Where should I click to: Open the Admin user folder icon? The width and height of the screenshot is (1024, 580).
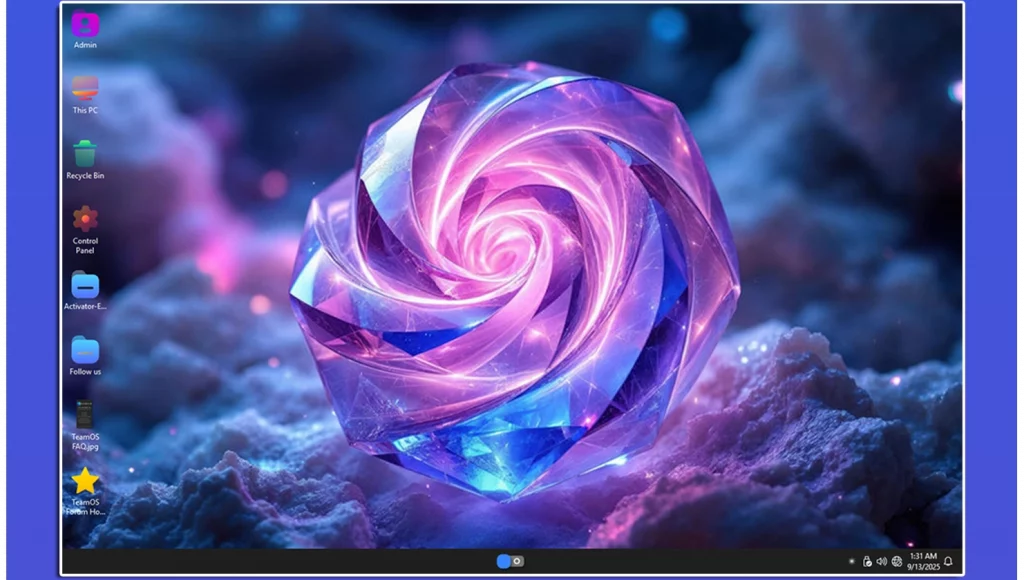pyautogui.click(x=85, y=24)
